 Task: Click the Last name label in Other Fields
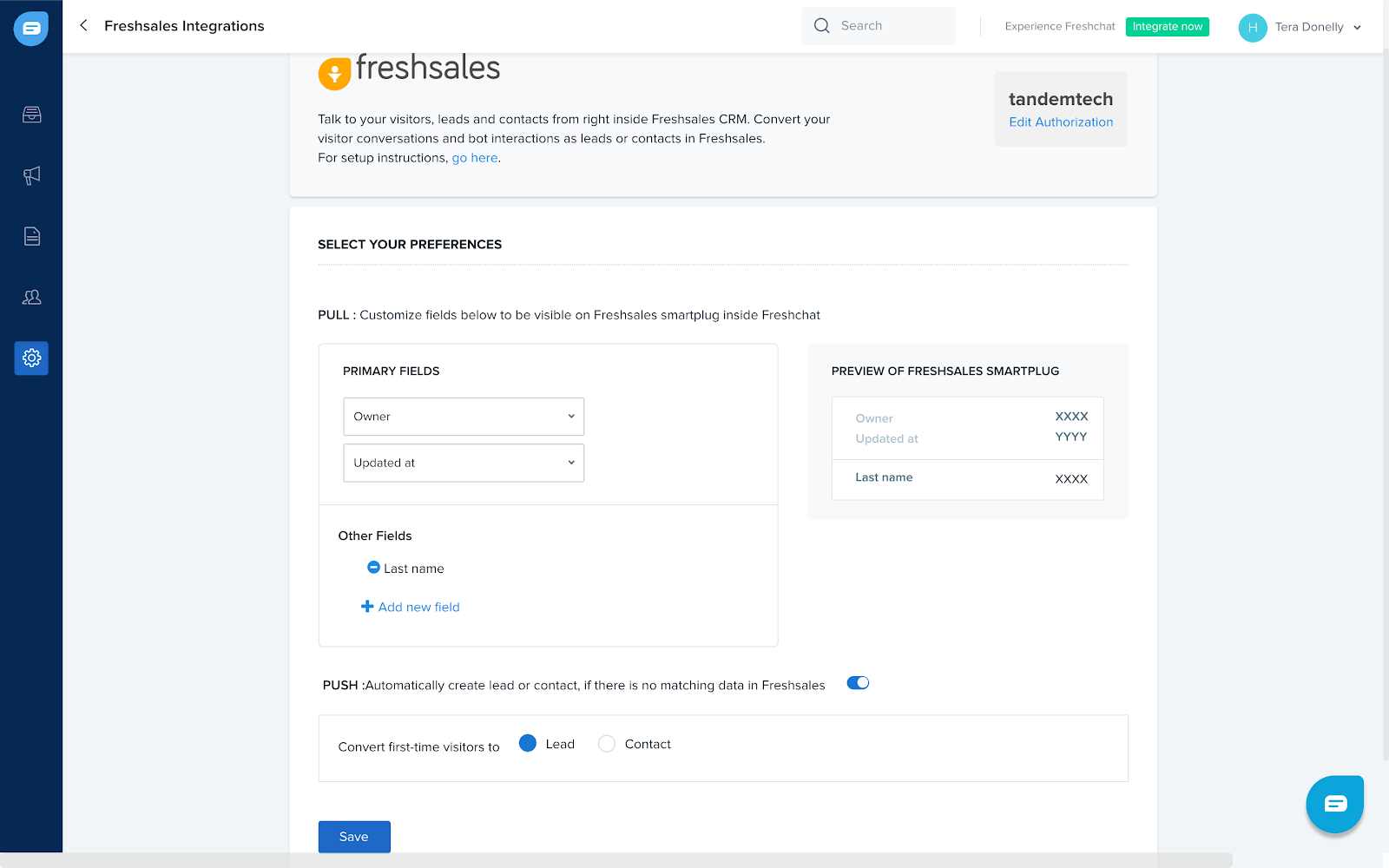point(414,569)
